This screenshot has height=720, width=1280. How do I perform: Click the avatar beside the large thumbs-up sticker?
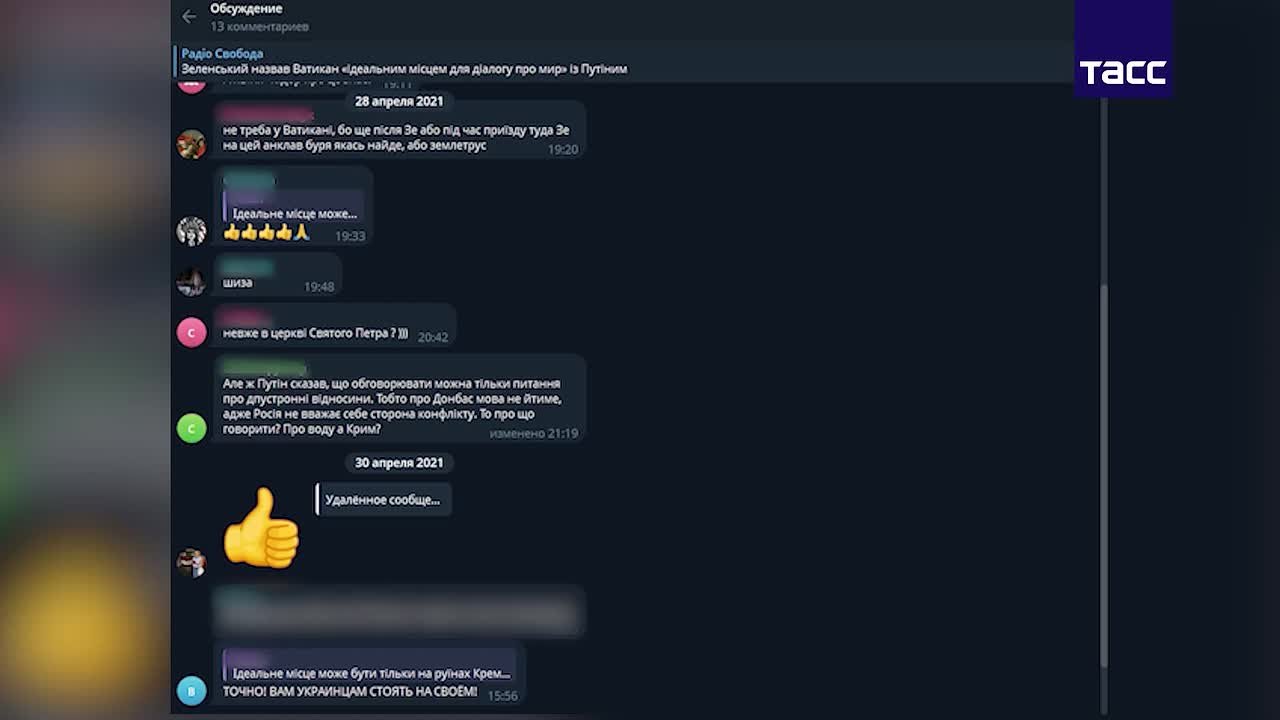click(191, 562)
